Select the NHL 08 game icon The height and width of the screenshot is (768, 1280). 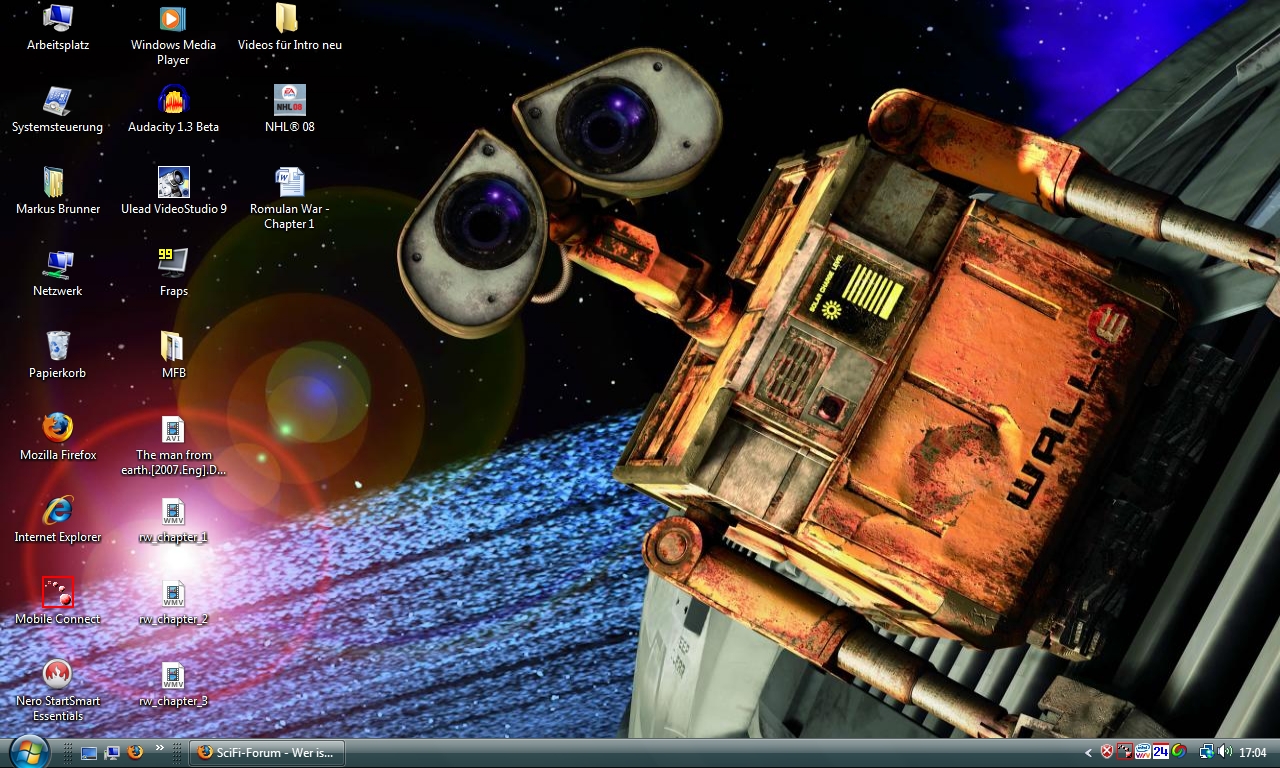pyautogui.click(x=290, y=100)
